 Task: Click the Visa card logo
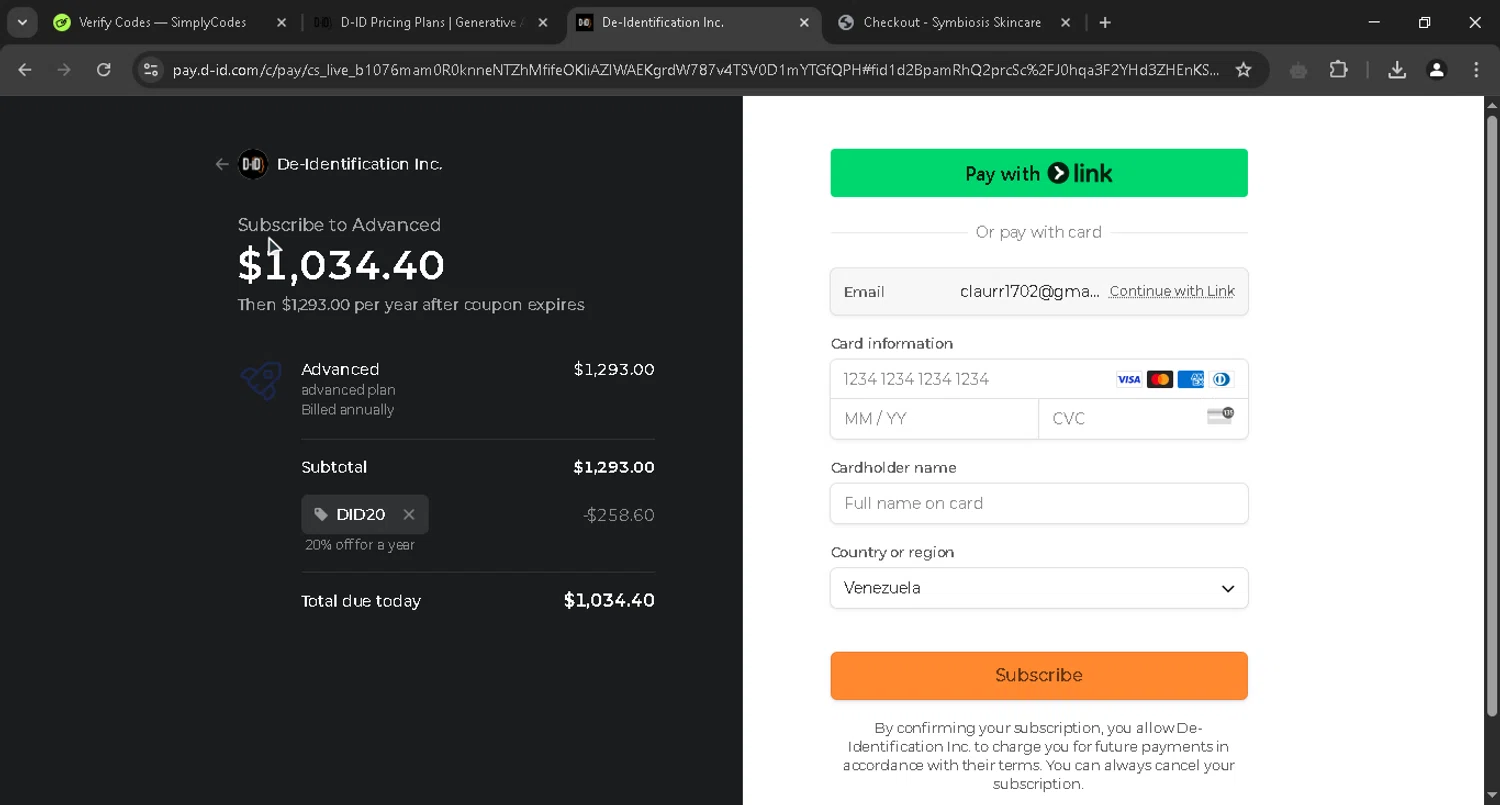pyautogui.click(x=1129, y=379)
